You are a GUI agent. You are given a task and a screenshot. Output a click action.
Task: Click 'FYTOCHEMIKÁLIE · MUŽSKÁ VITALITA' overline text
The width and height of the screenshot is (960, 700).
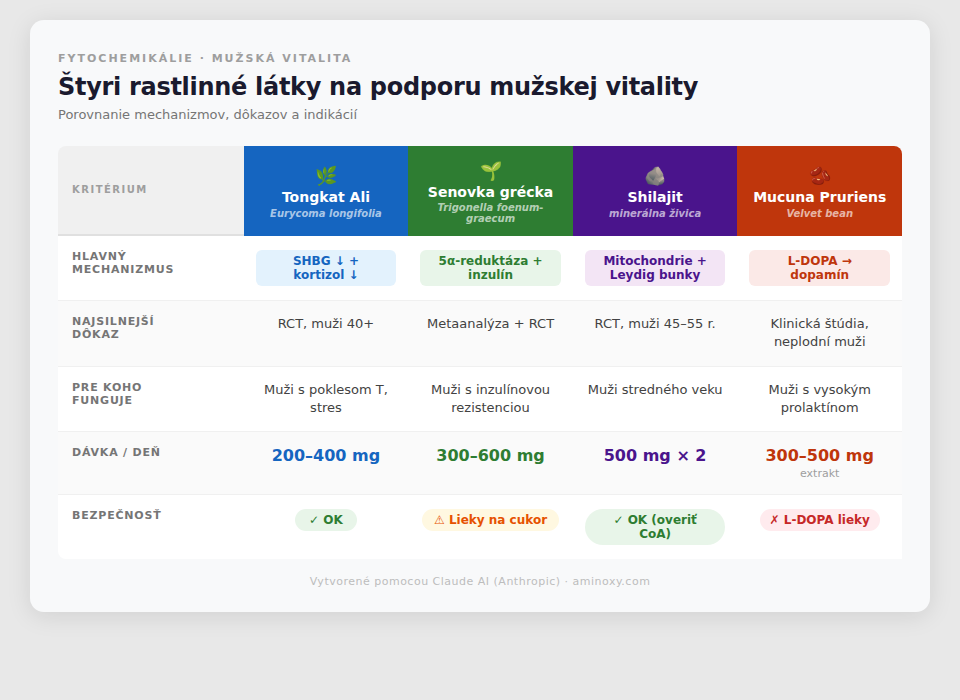coord(204,58)
